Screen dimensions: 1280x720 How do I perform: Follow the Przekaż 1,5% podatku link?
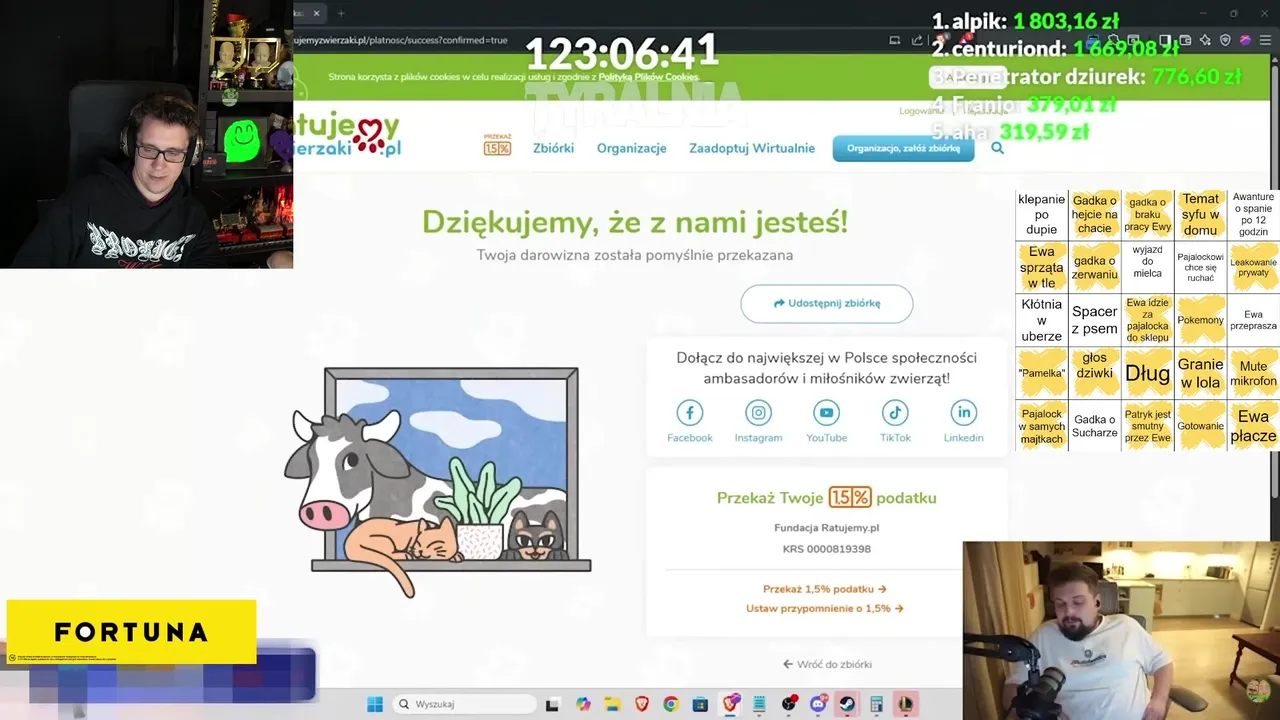click(x=824, y=589)
